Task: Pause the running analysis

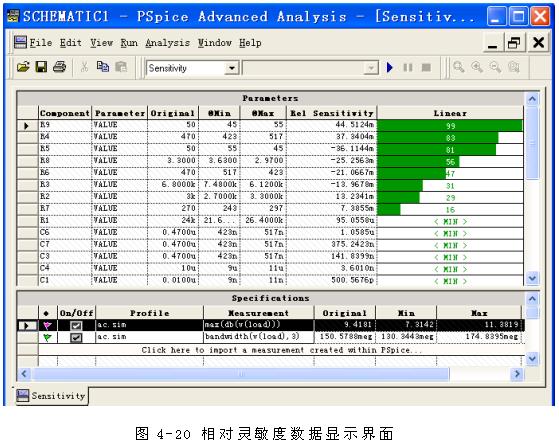Action: 407,67
